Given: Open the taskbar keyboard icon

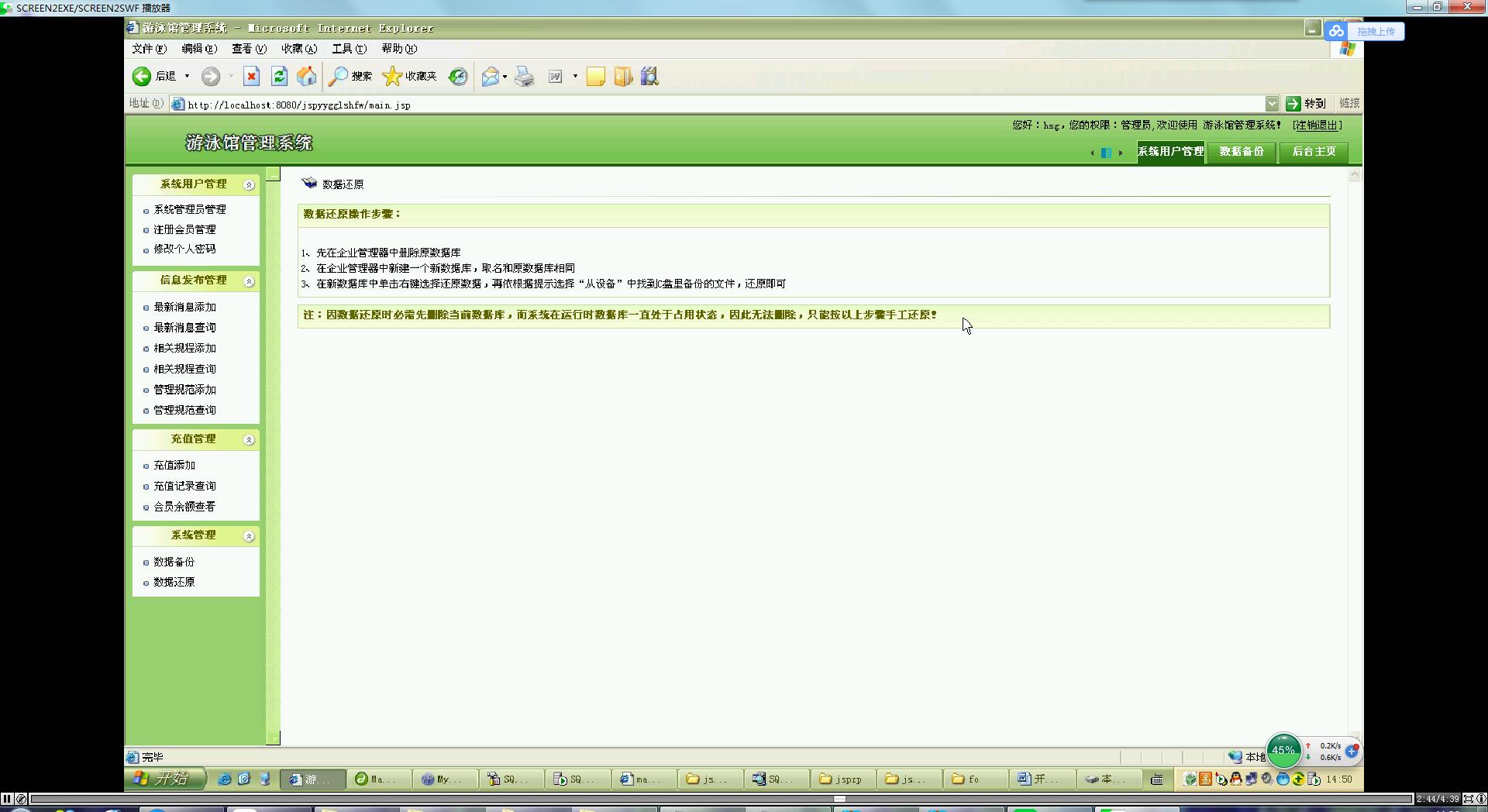Looking at the screenshot, I should [x=1157, y=779].
